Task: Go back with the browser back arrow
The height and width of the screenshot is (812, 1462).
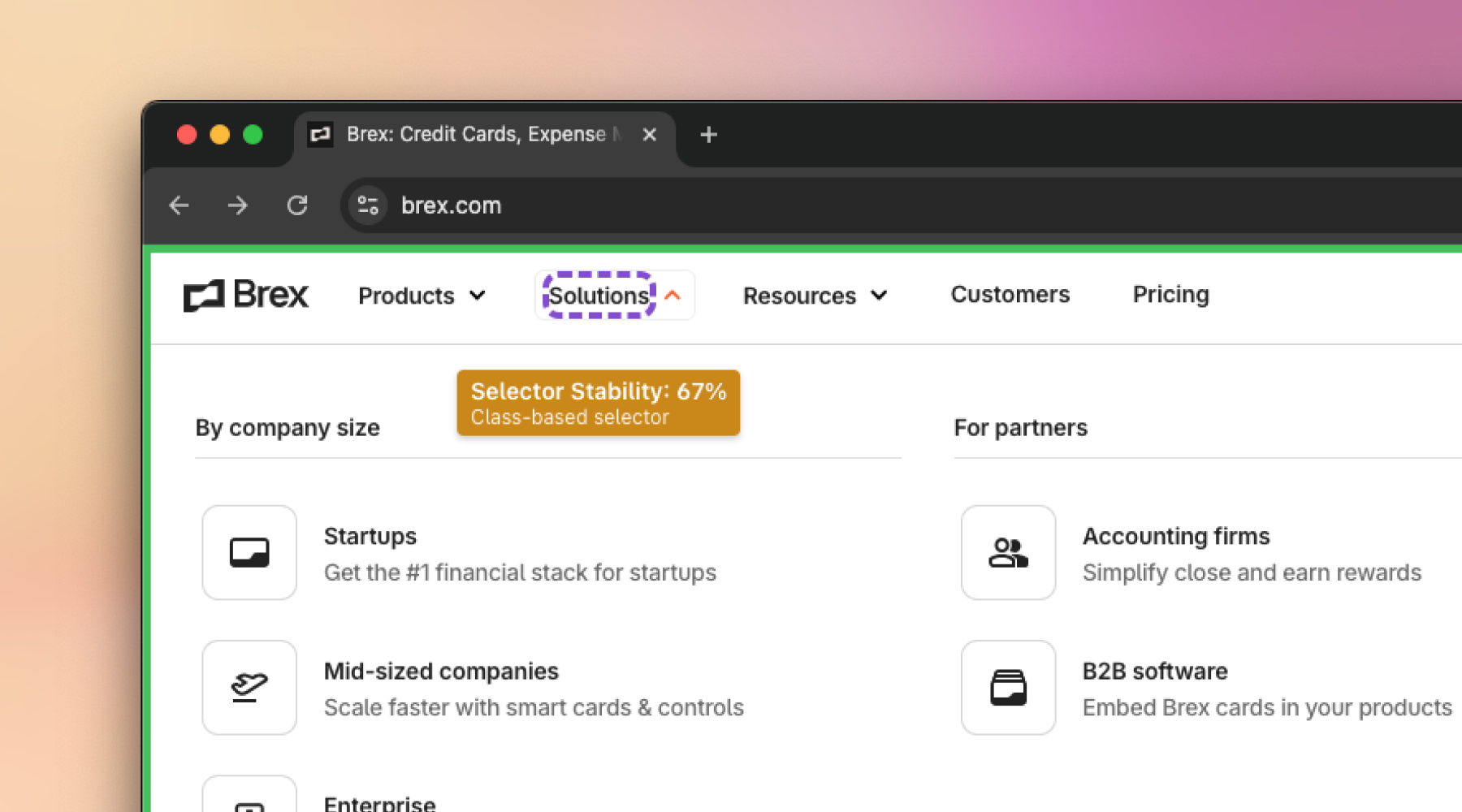Action: pos(179,205)
